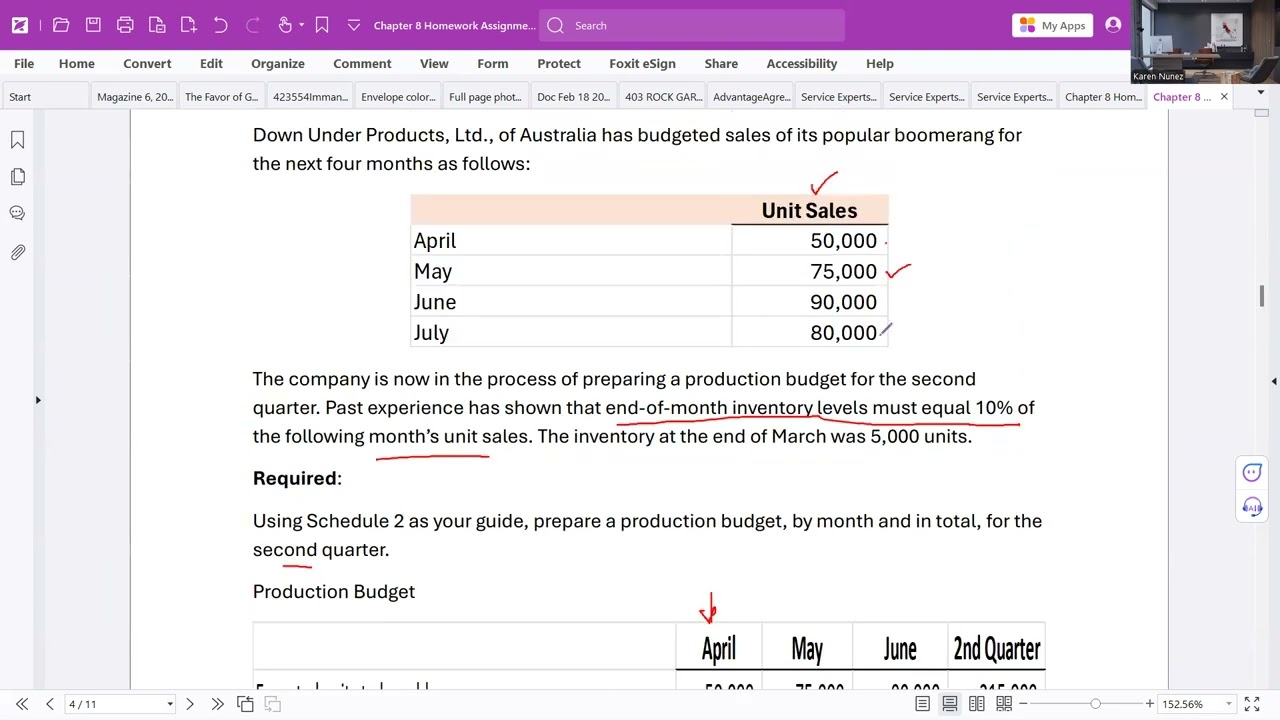Open the View tab

pyautogui.click(x=434, y=63)
